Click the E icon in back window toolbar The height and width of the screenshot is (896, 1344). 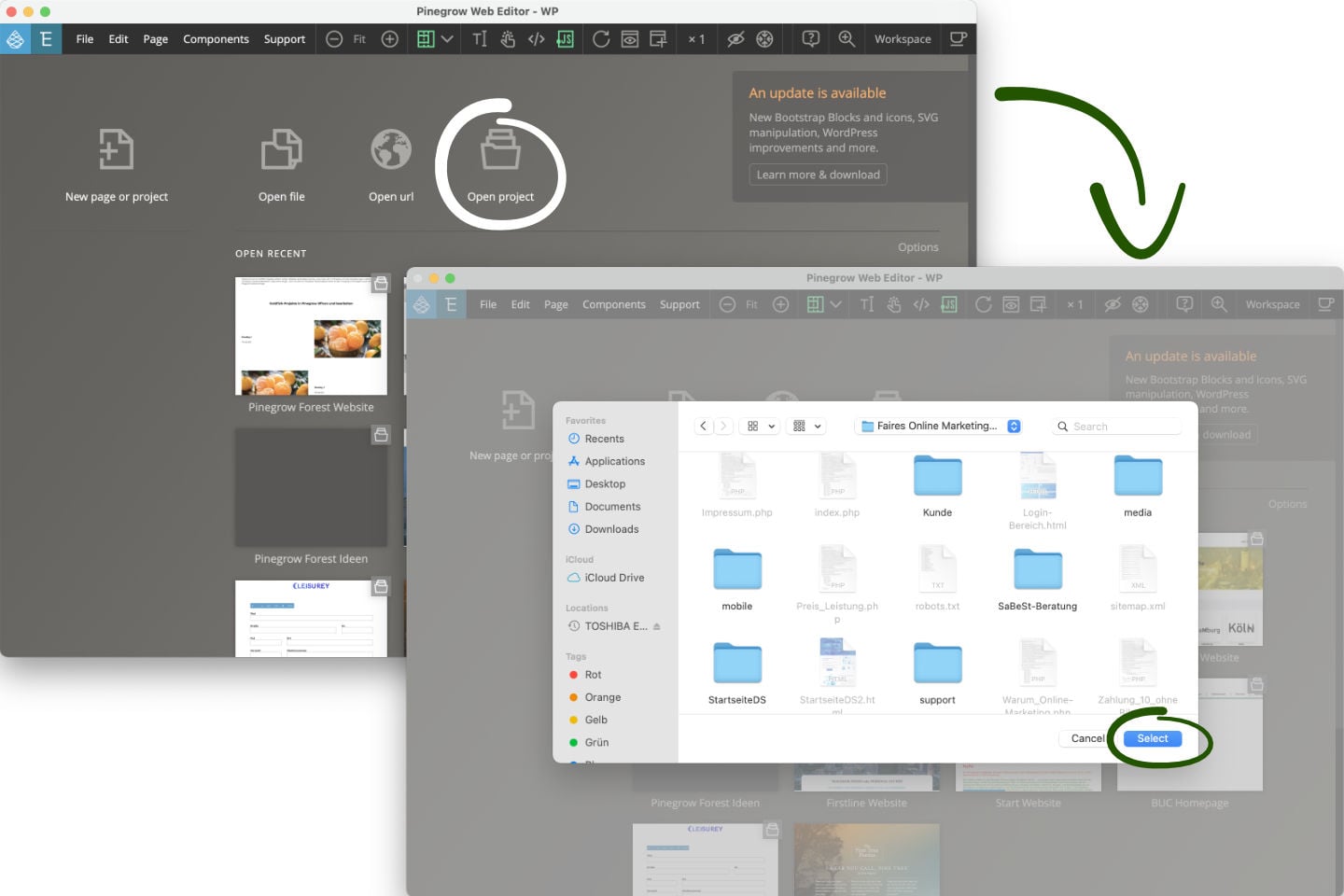click(46, 39)
